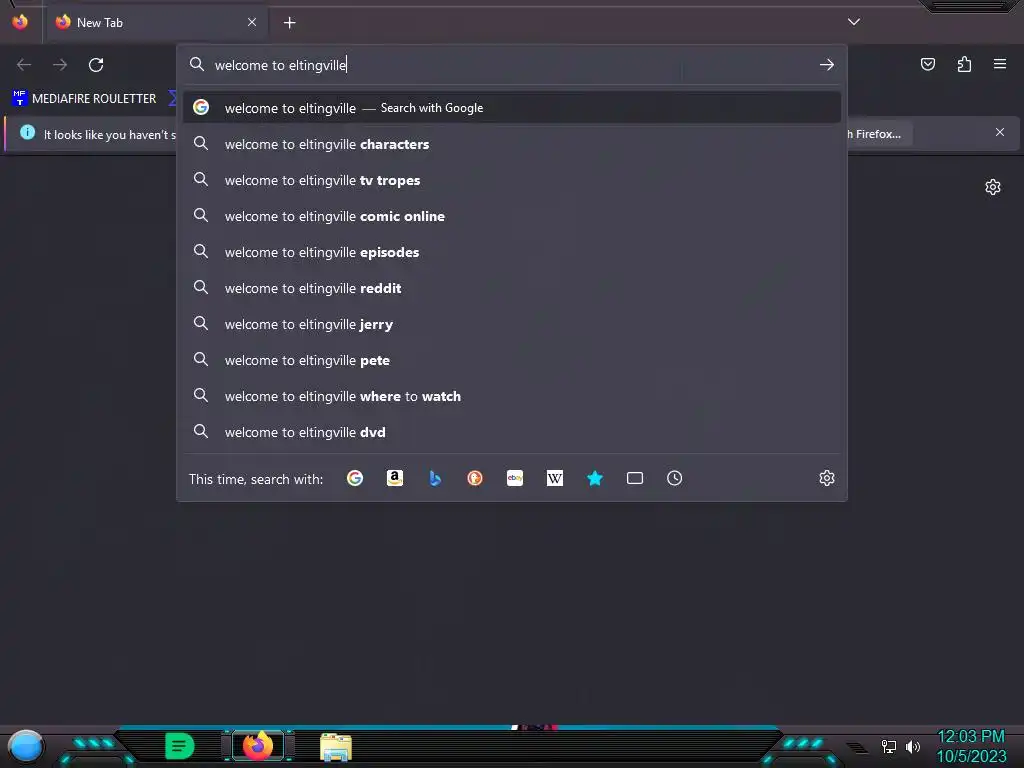Image resolution: width=1024 pixels, height=768 pixels.
Task: Open Save to Pocket button
Action: tap(928, 64)
